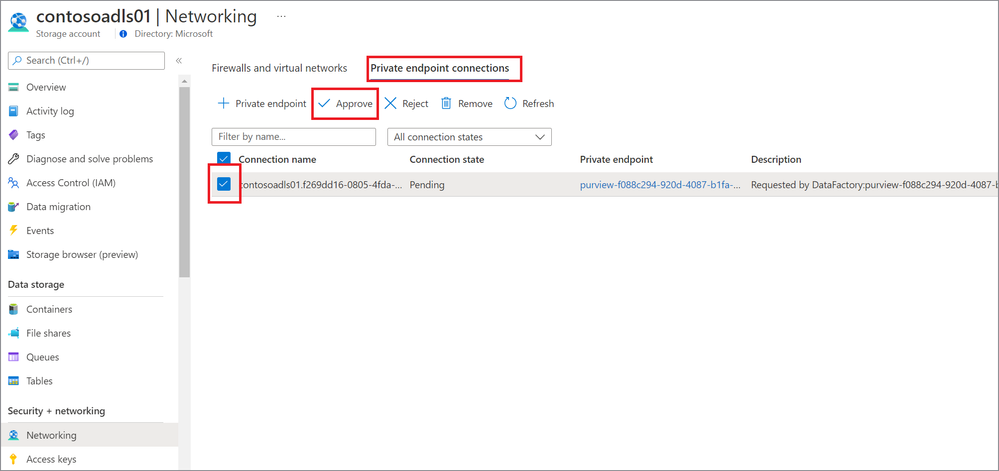
Task: Click the Filter by name field
Action: tap(294, 137)
